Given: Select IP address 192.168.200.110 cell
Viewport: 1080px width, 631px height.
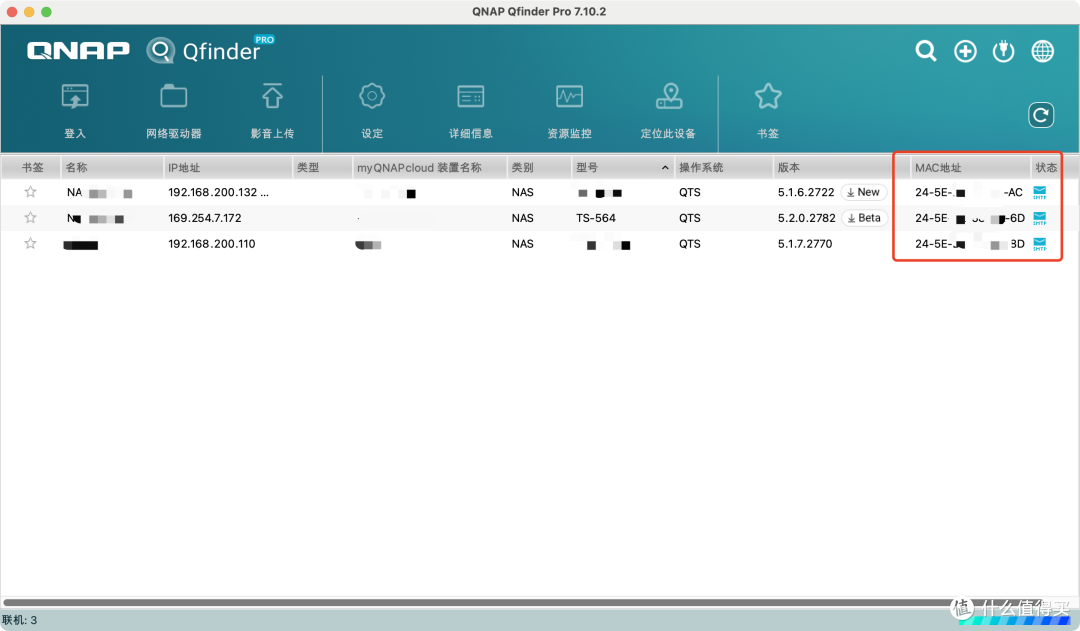Looking at the screenshot, I should pos(211,243).
